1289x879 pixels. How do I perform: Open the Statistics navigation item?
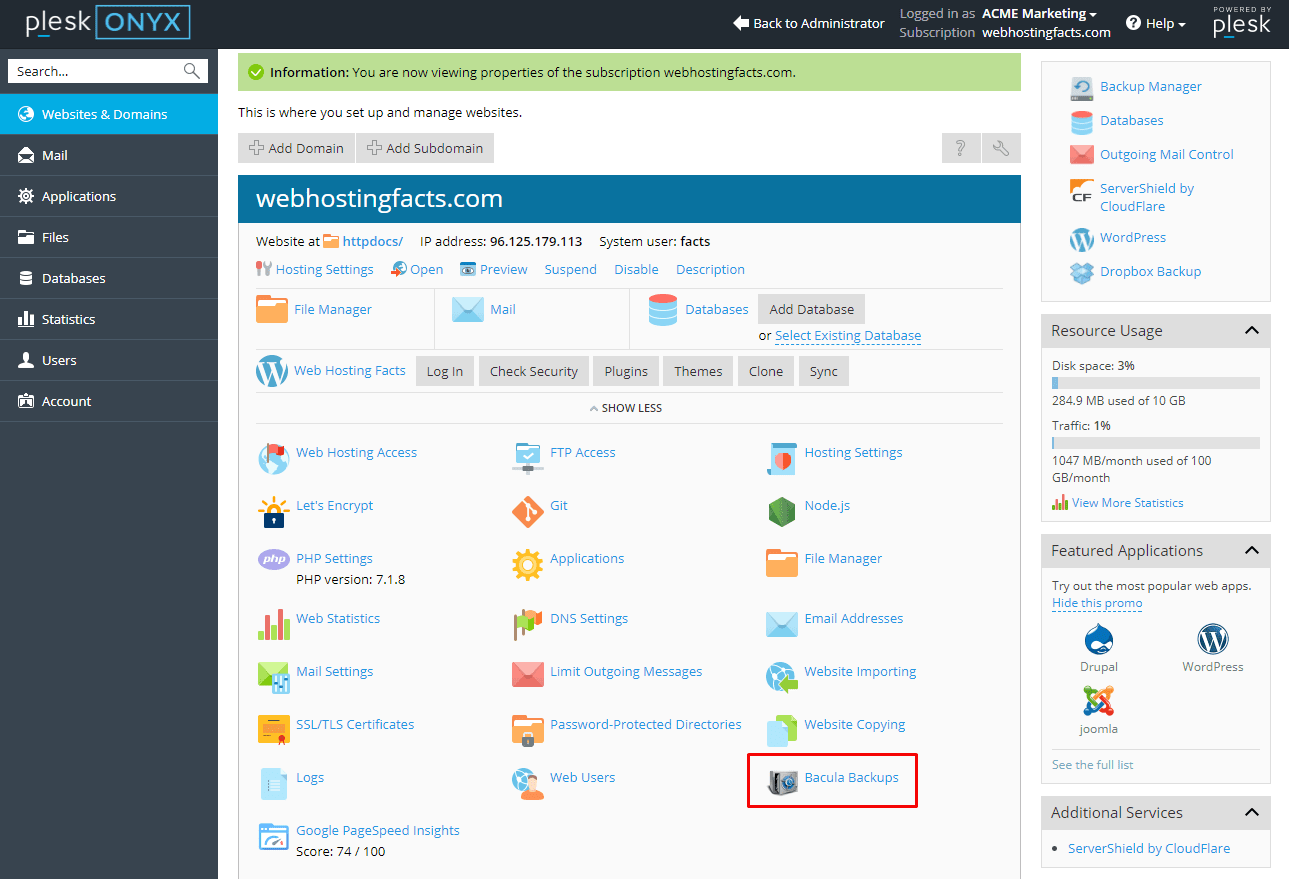tap(109, 319)
